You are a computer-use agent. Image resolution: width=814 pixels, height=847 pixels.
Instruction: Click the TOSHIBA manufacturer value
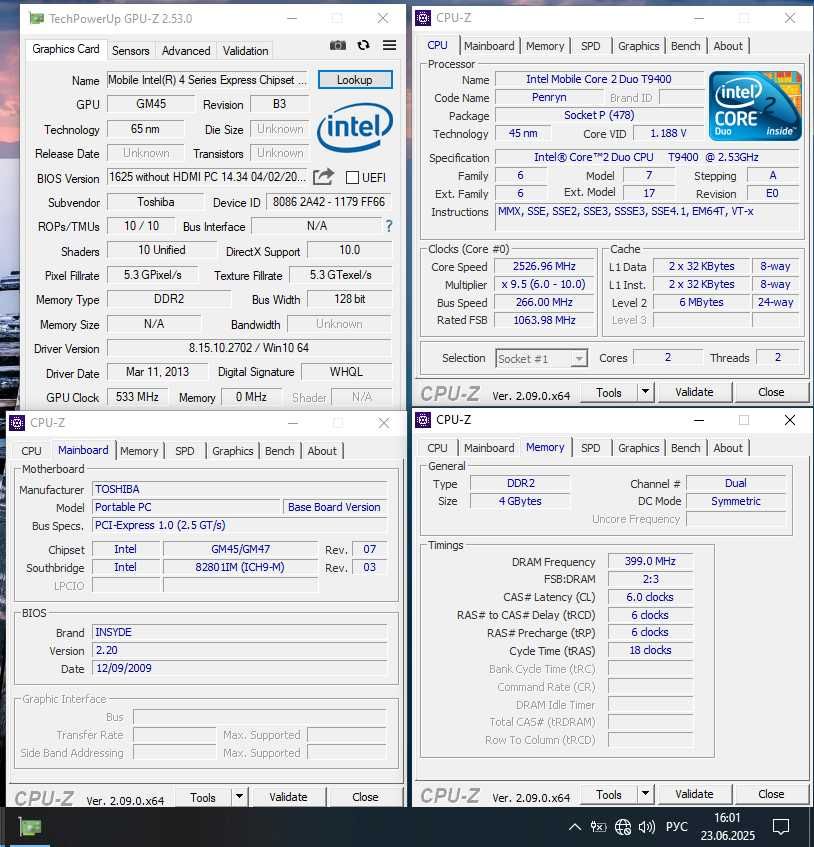click(x=240, y=489)
